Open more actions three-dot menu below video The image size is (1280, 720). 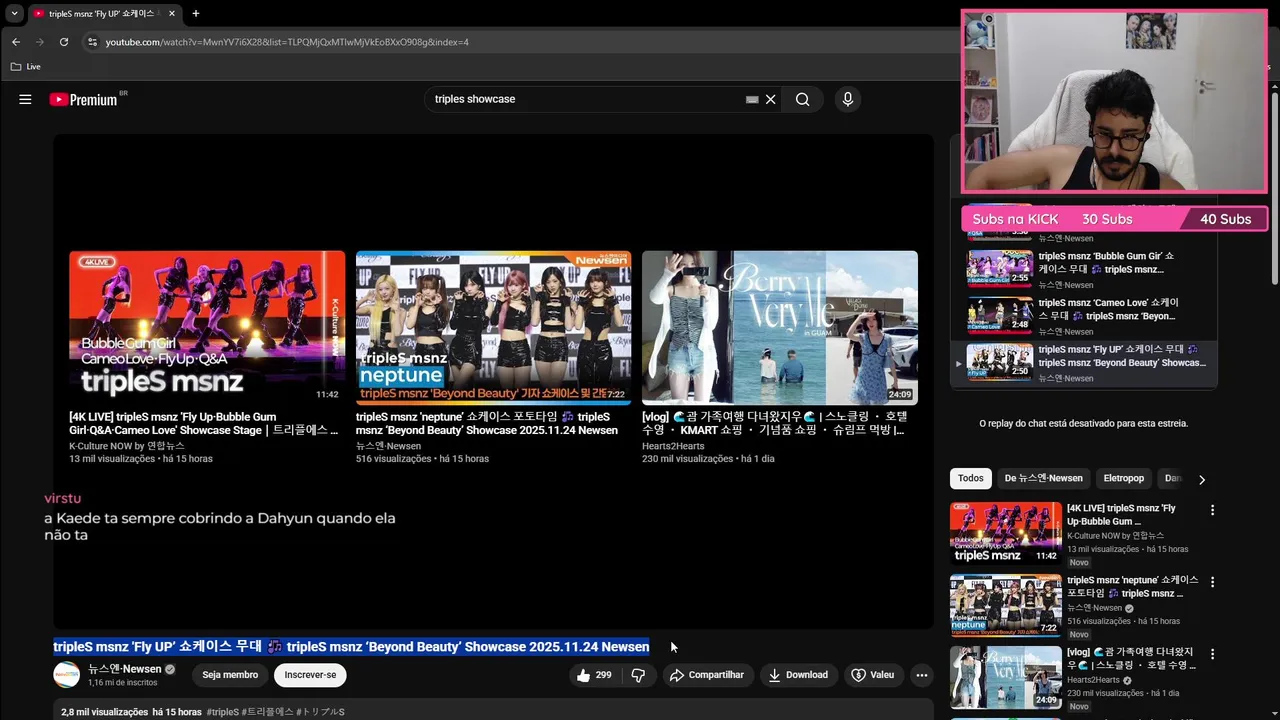coord(922,675)
